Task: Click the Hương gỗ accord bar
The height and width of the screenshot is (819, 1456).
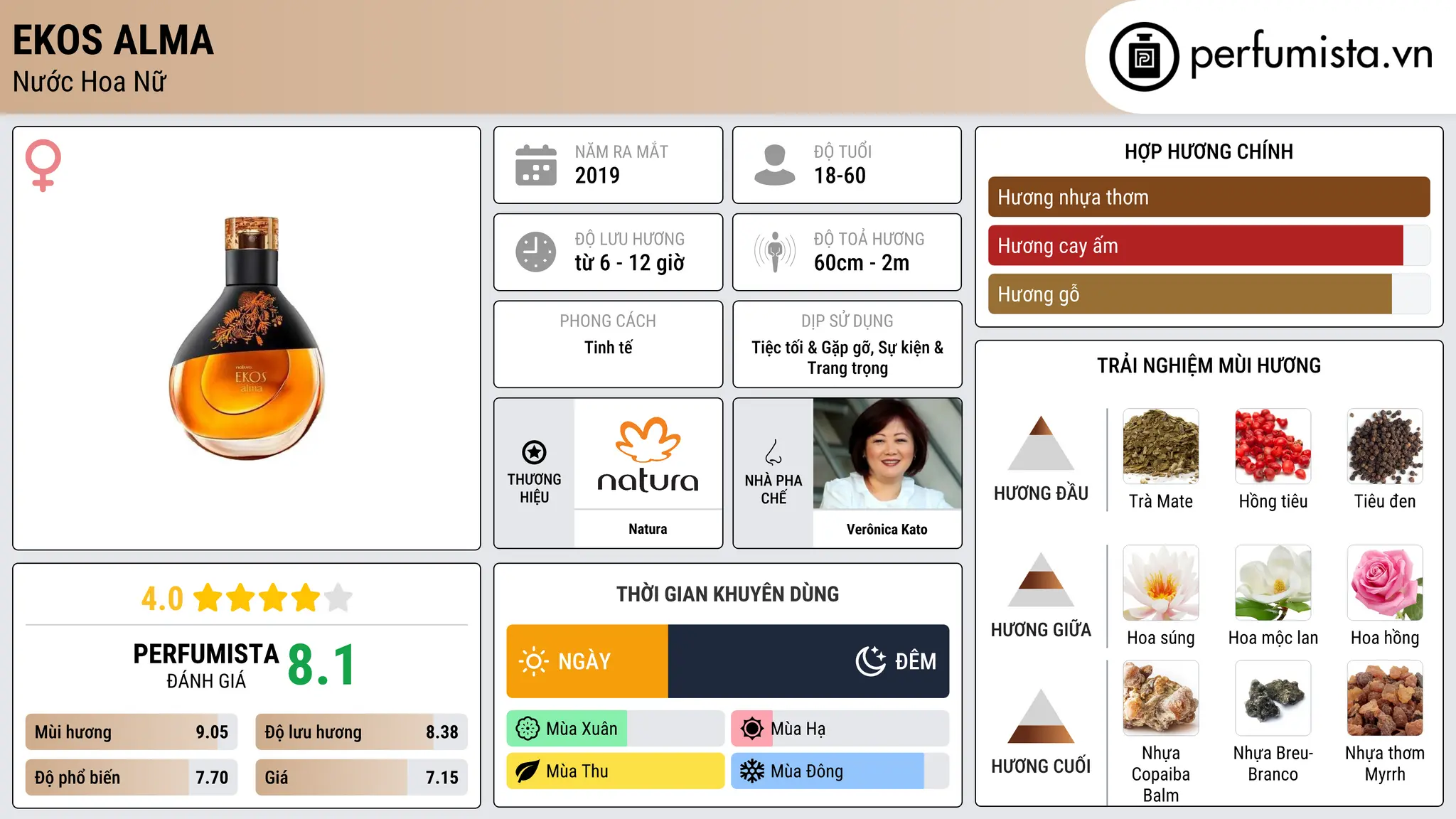Action: click(1209, 294)
